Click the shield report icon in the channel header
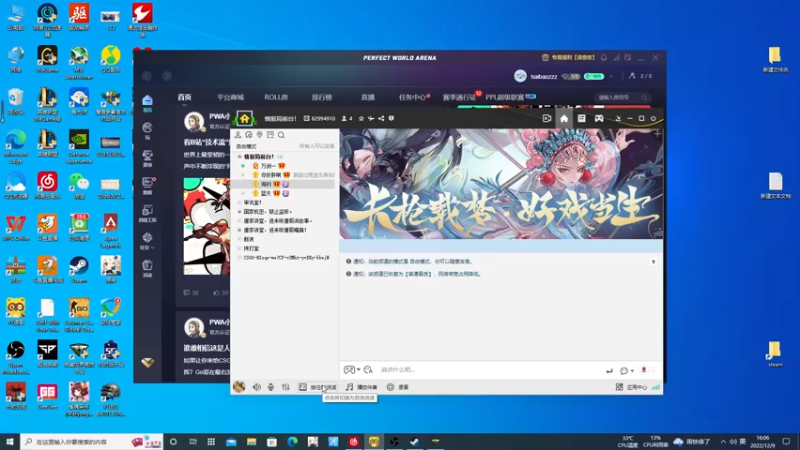800x450 pixels. (x=391, y=118)
